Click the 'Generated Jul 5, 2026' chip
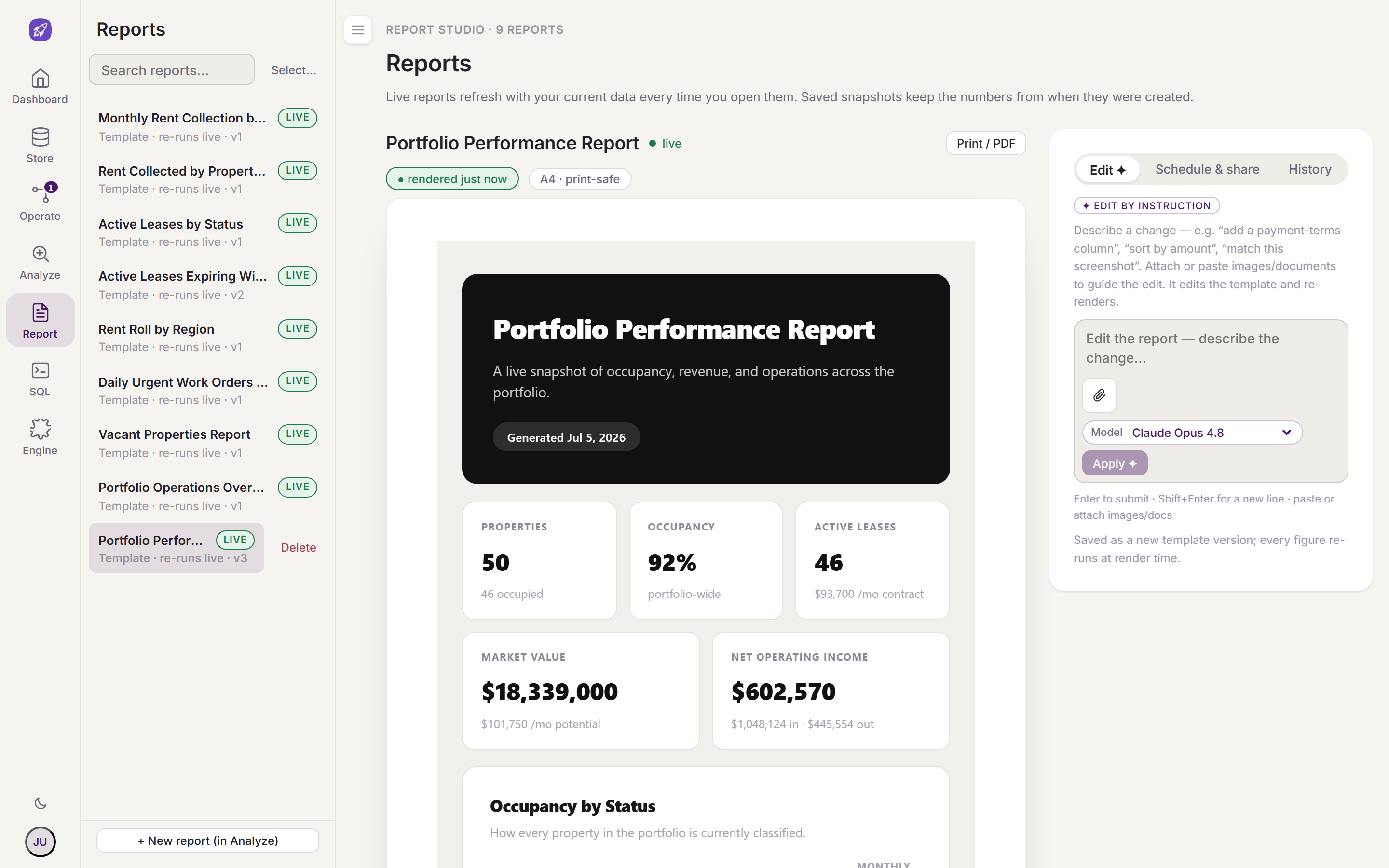Viewport: 1389px width, 868px height. pos(566,437)
